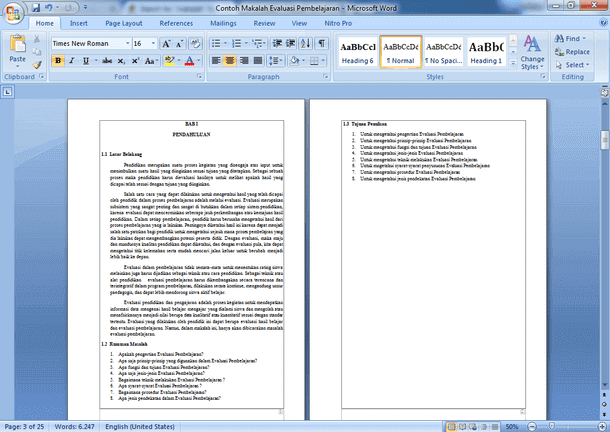Click Select in Editing group
This screenshot has height=432, width=610.
click(572, 65)
